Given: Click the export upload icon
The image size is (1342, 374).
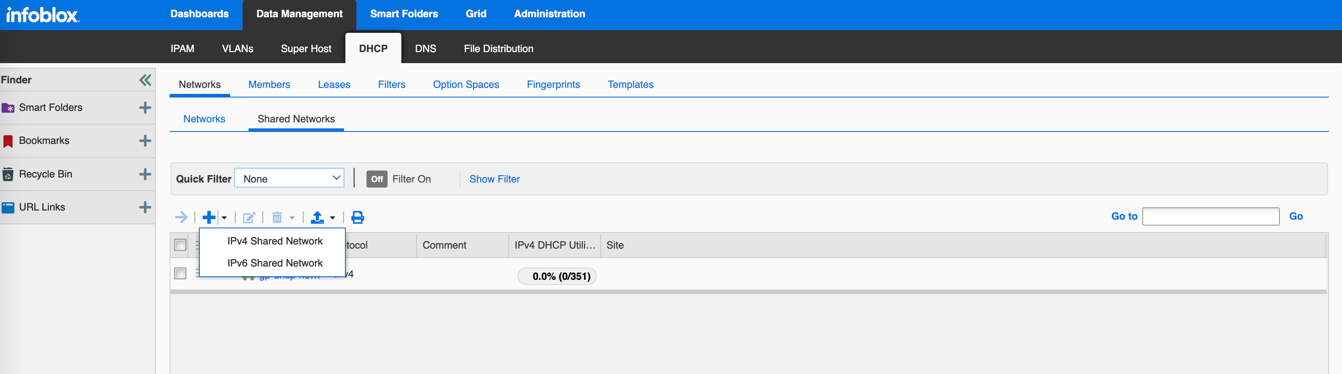Looking at the screenshot, I should point(317,217).
